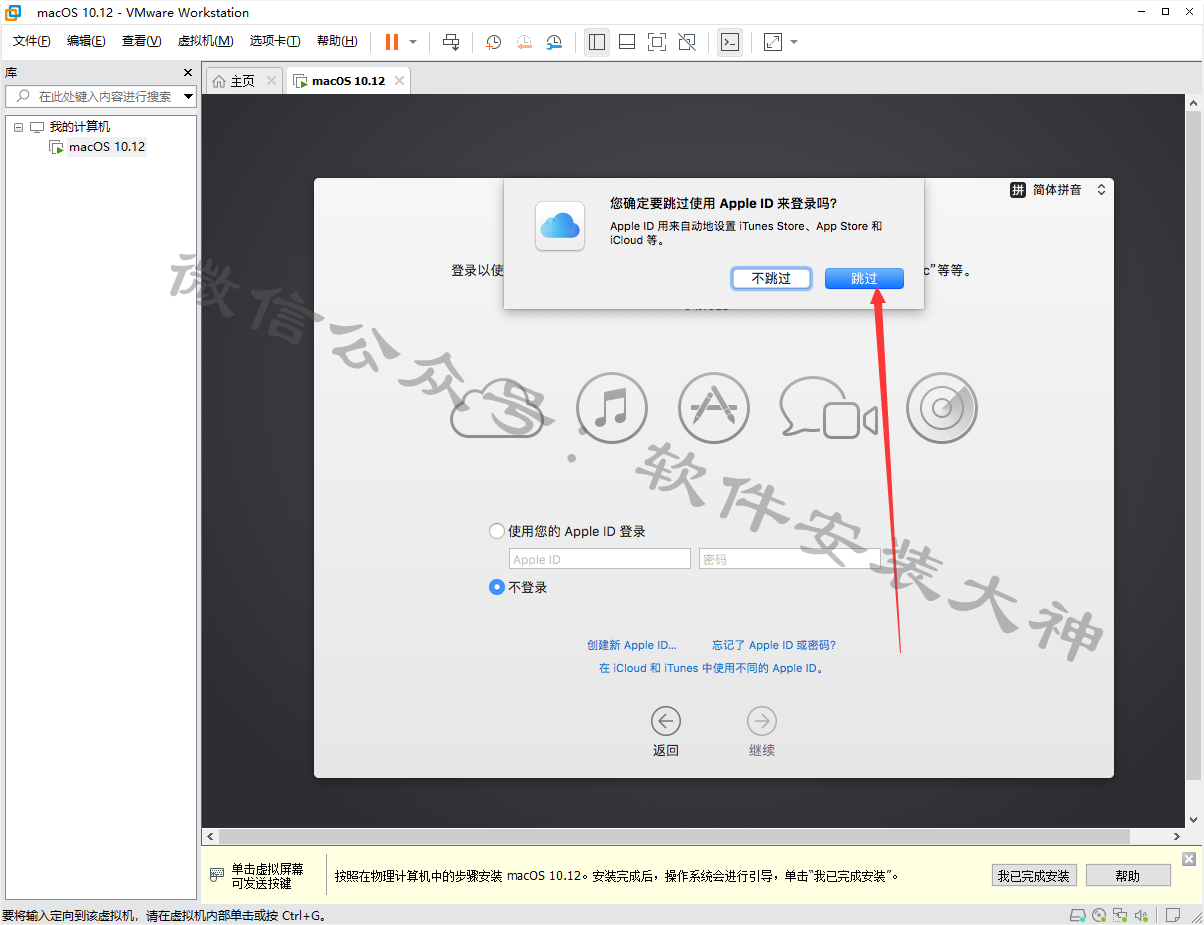Viewport: 1204px width, 925px height.
Task: Toggle the library sidebar view
Action: (597, 42)
